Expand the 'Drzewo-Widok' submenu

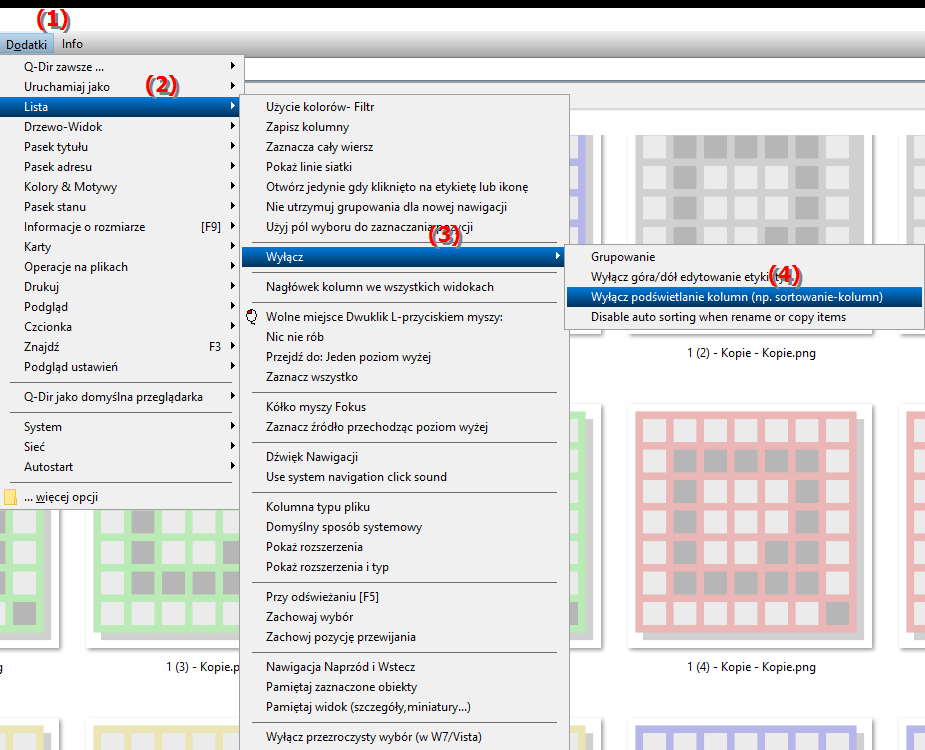(x=119, y=127)
